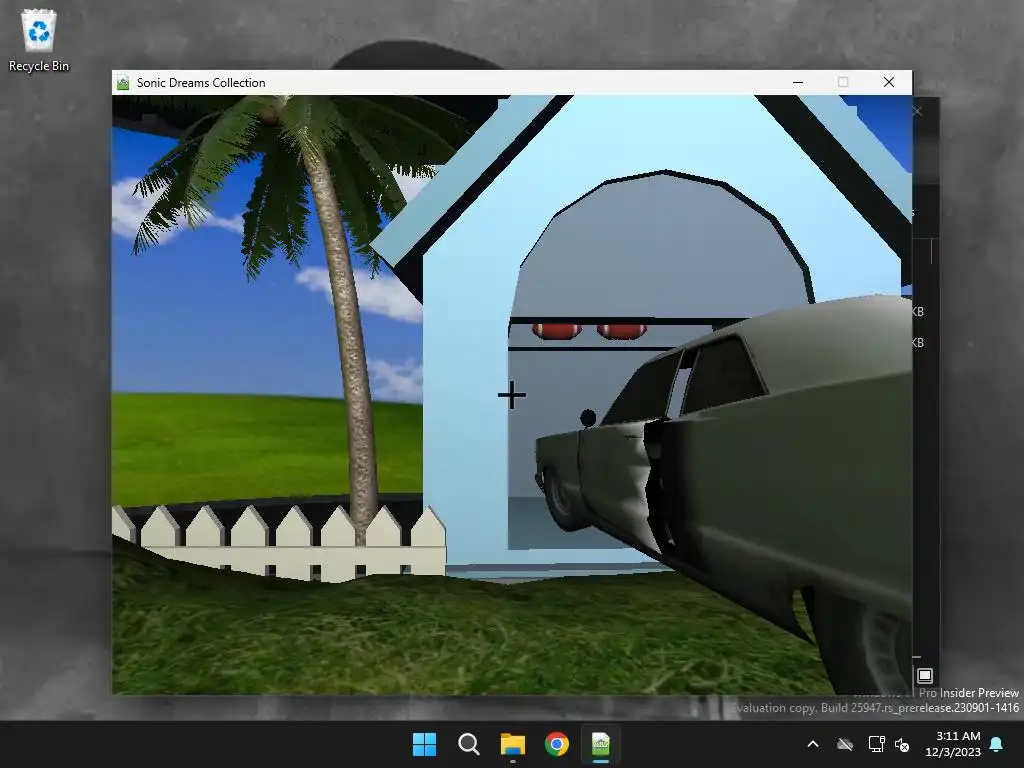Select the Sonic Dreams Collection taskbar icon

point(600,744)
